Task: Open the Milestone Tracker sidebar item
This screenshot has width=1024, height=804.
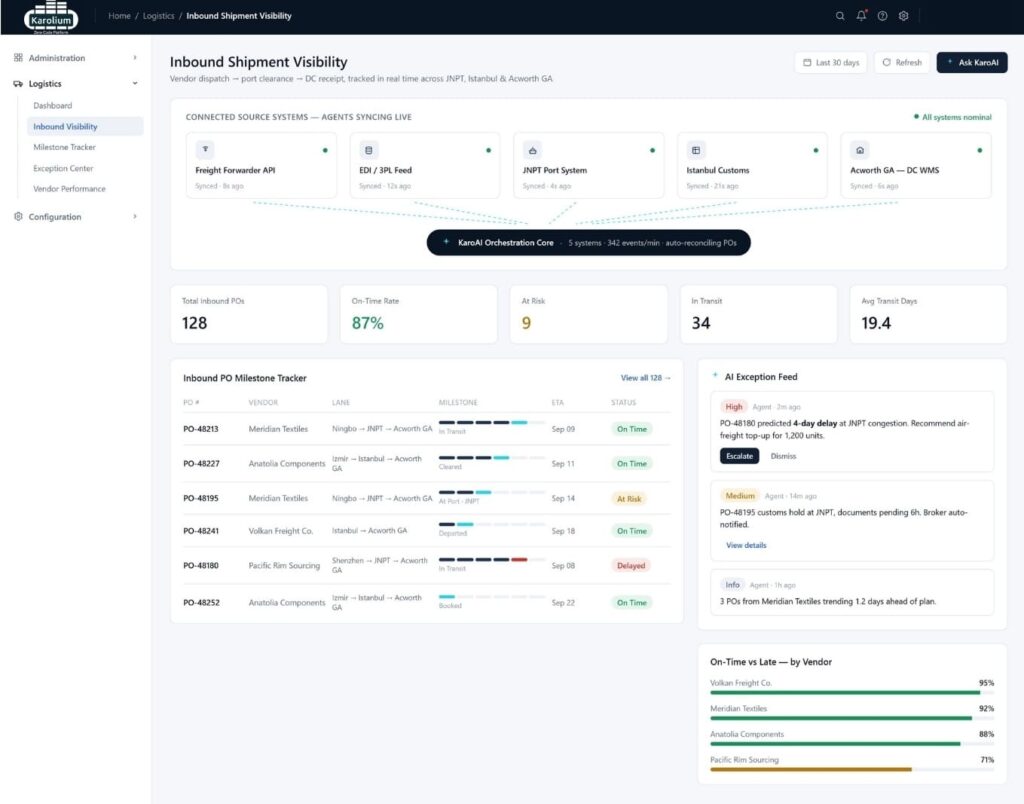Action: [x=64, y=148]
